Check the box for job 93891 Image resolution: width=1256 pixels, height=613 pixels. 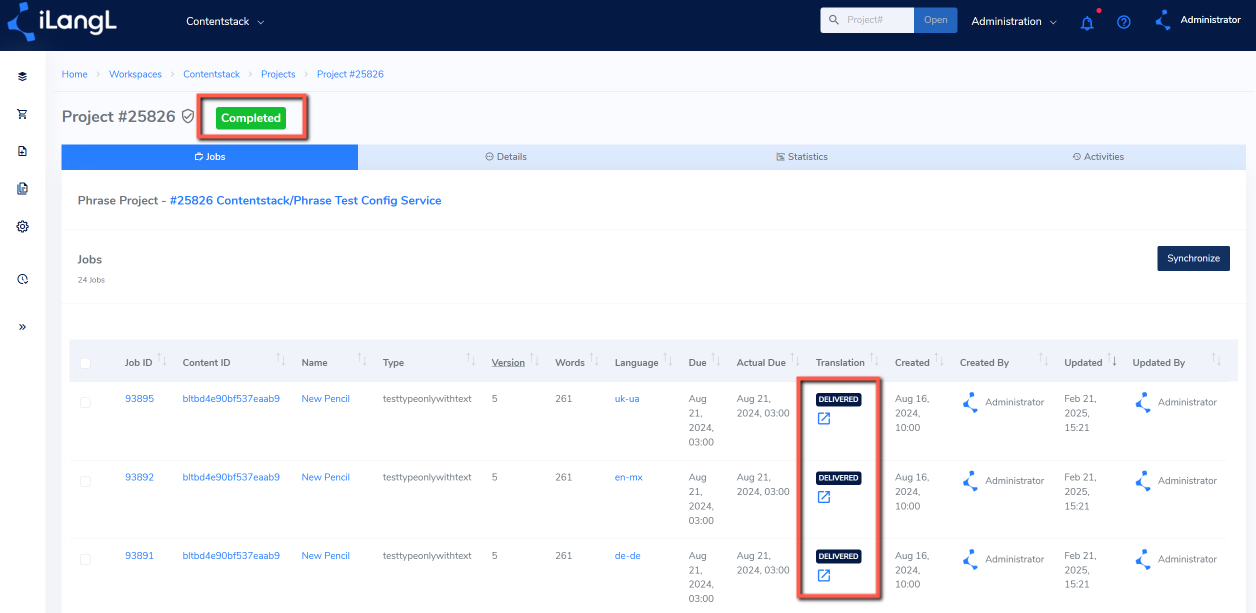85,559
